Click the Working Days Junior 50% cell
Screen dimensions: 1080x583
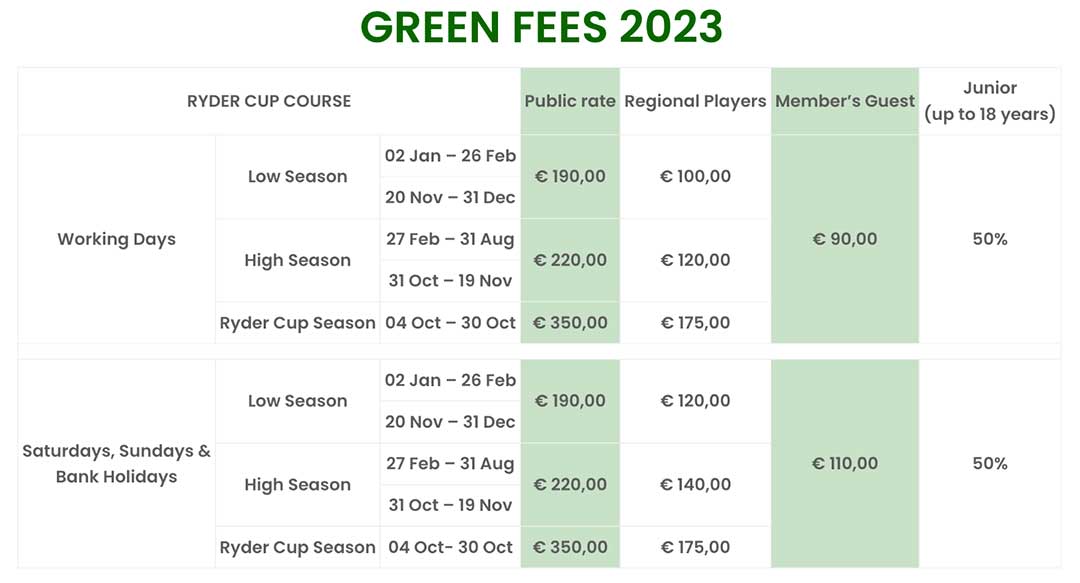pyautogui.click(x=990, y=239)
